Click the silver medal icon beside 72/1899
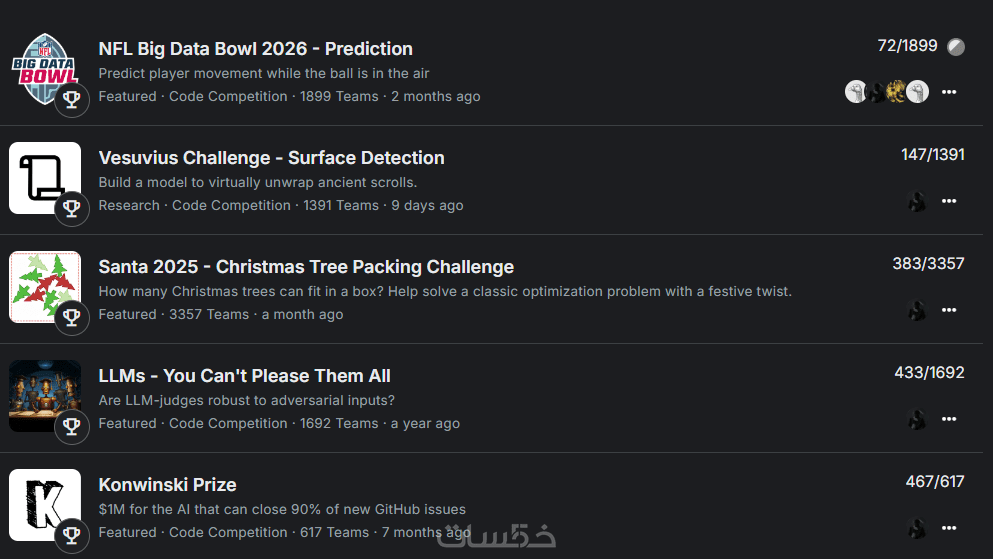This screenshot has width=993, height=559. [956, 47]
